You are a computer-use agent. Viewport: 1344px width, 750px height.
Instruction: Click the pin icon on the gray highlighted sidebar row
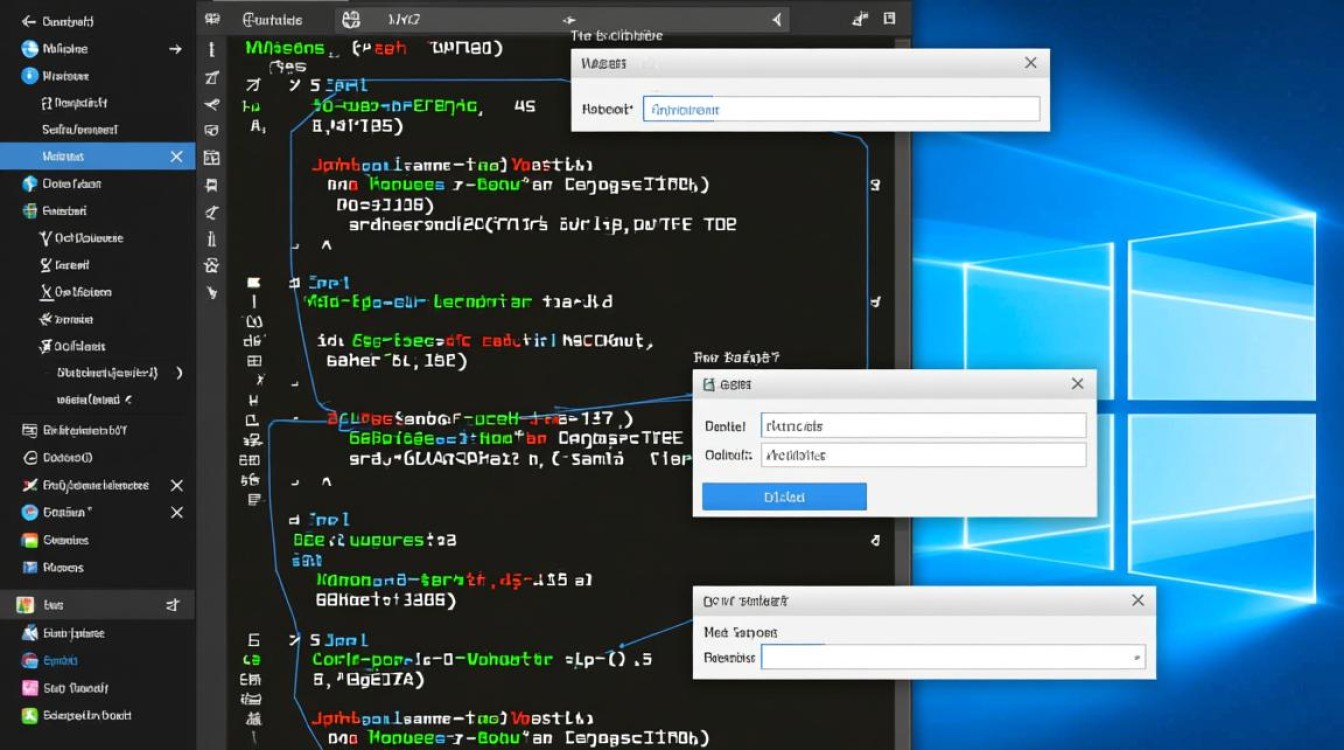coord(172,605)
